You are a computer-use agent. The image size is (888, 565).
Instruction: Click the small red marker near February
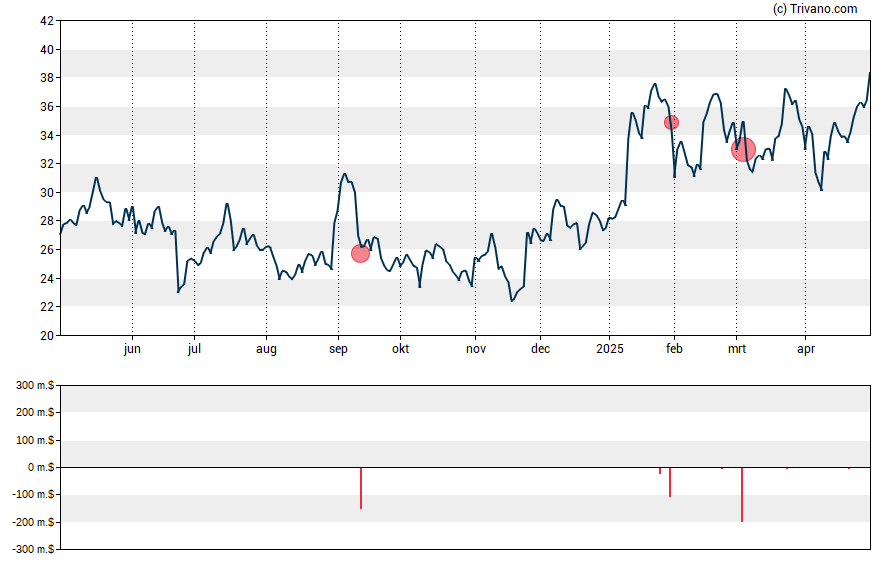point(671,122)
